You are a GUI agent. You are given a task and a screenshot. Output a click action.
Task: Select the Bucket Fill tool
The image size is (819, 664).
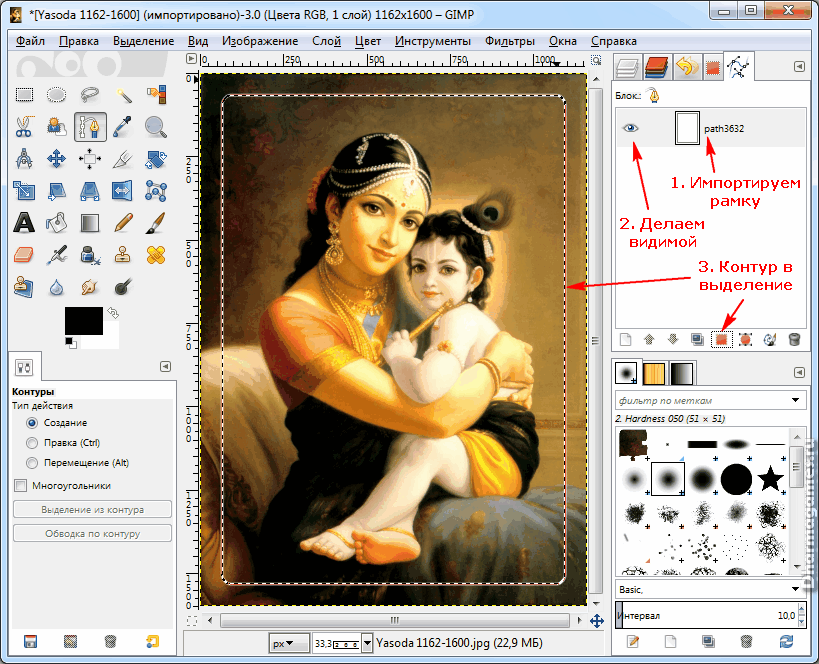[x=56, y=223]
